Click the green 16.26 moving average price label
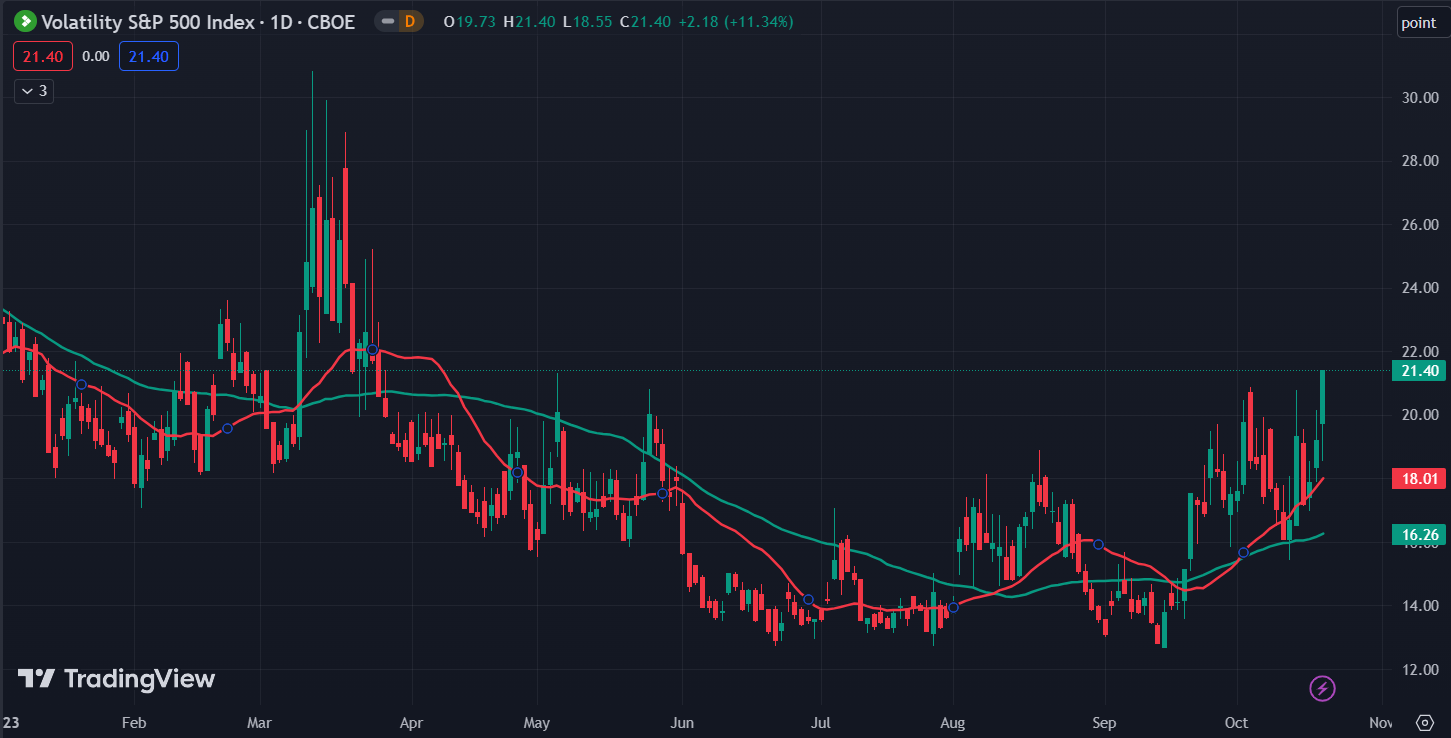1451x738 pixels. pyautogui.click(x=1419, y=536)
